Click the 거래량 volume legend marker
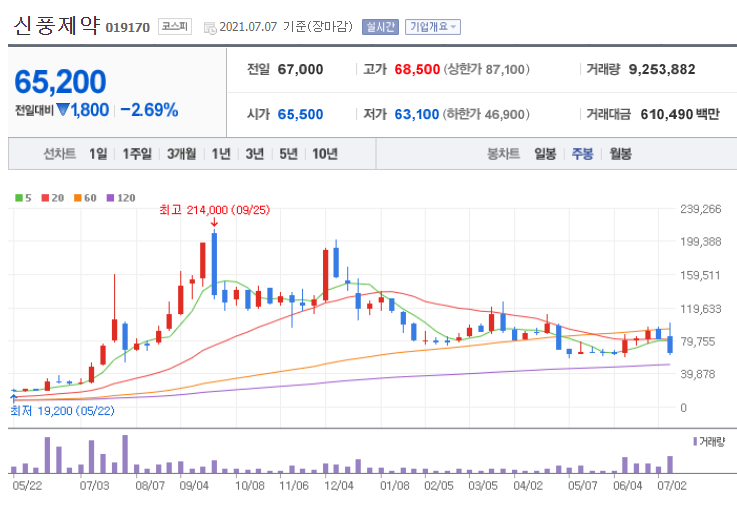 click(695, 441)
